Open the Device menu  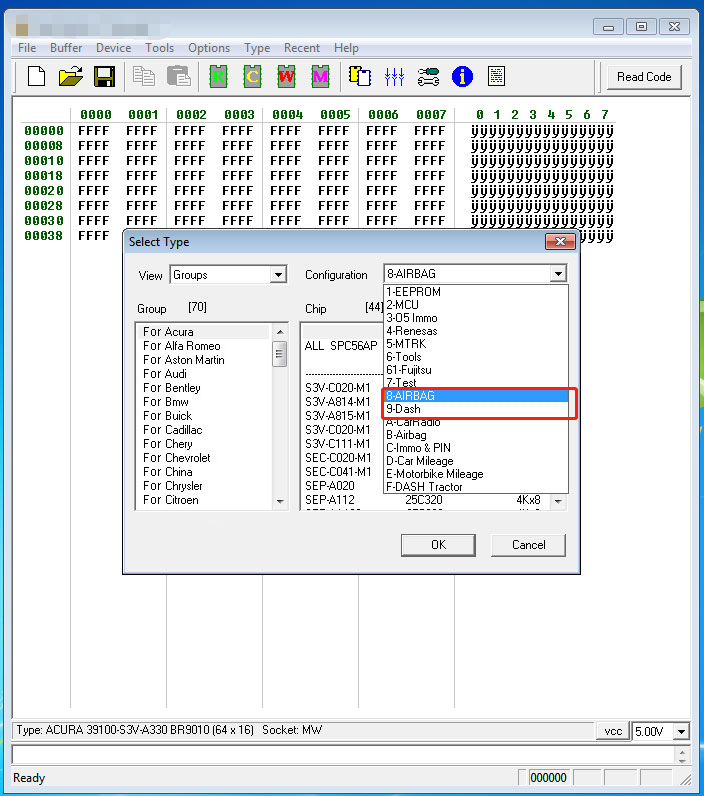[x=113, y=48]
